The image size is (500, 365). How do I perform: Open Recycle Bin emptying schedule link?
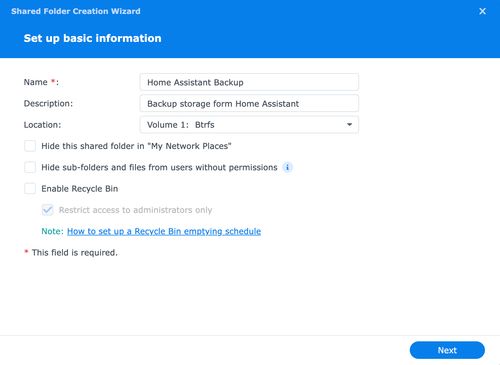pyautogui.click(x=164, y=231)
